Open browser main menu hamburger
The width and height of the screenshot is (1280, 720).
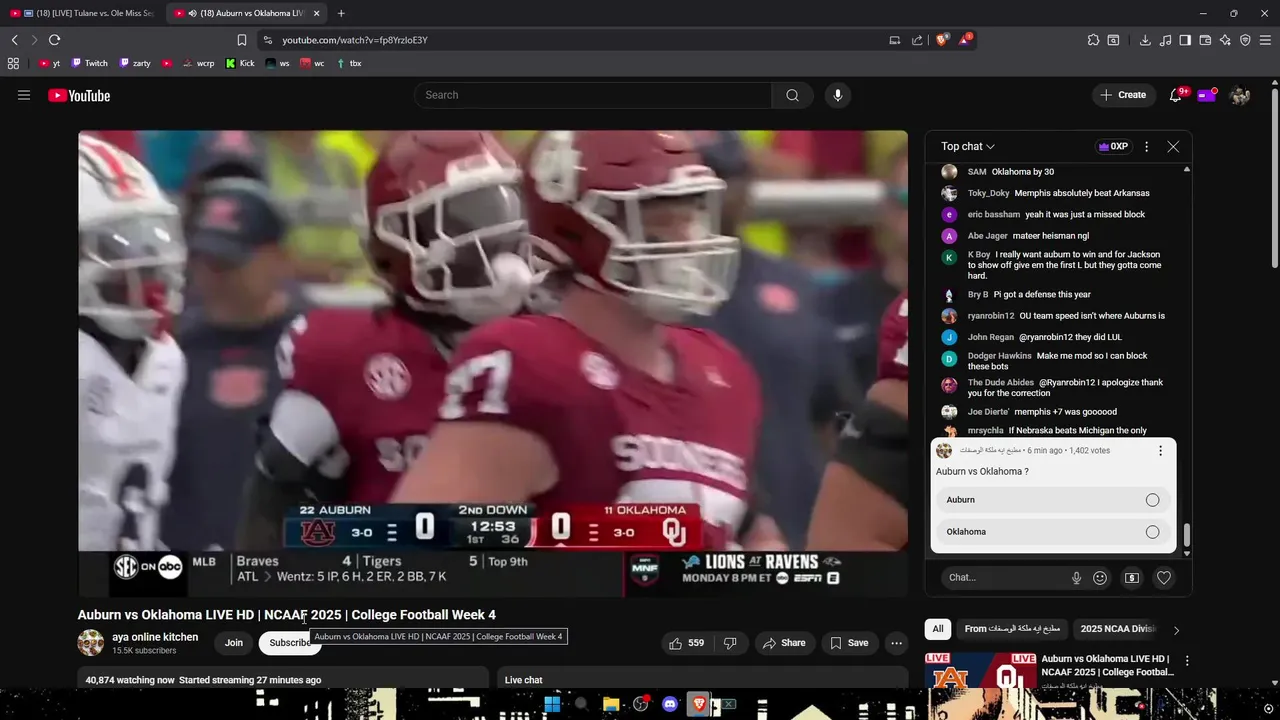click(x=1266, y=40)
